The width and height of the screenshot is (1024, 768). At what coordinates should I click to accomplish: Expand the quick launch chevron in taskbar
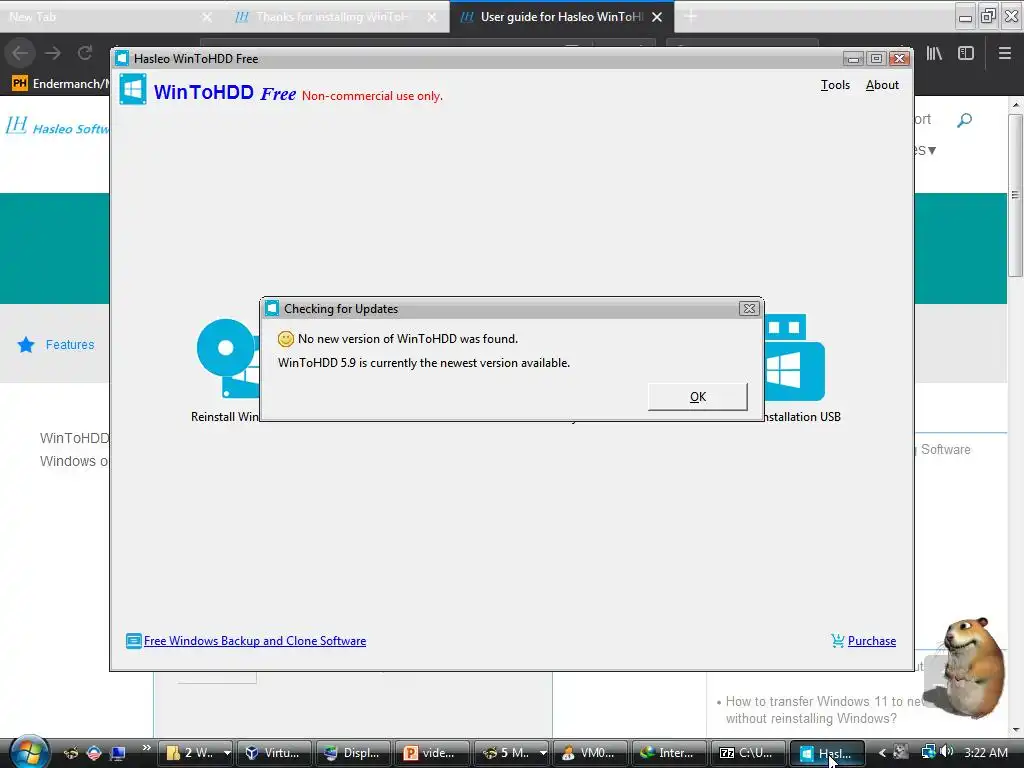tap(146, 748)
